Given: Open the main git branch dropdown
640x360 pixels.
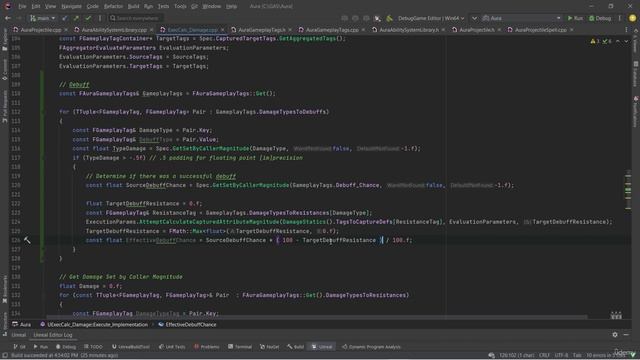Looking at the screenshot, I should (42, 18).
